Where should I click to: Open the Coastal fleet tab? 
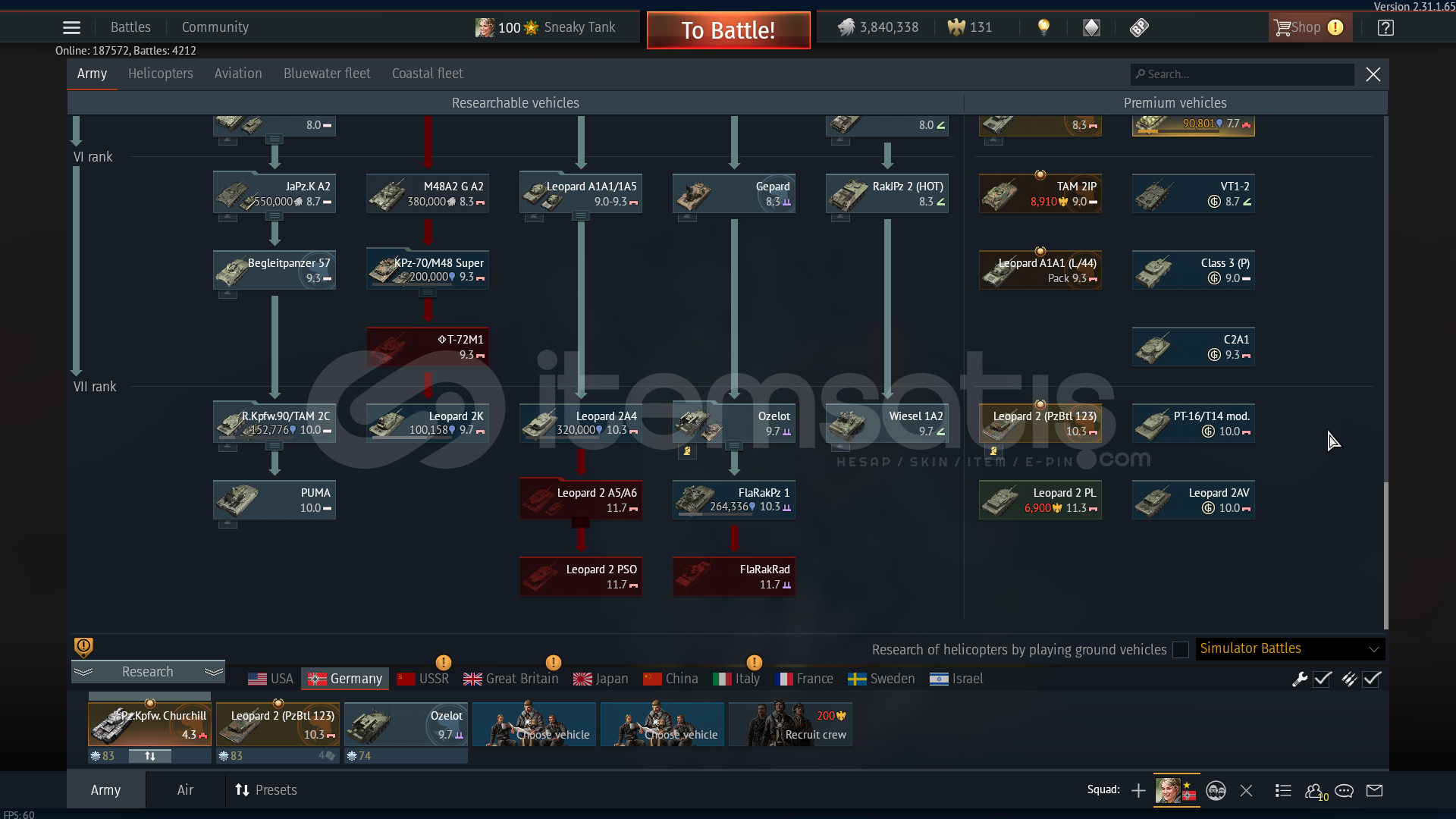point(427,74)
